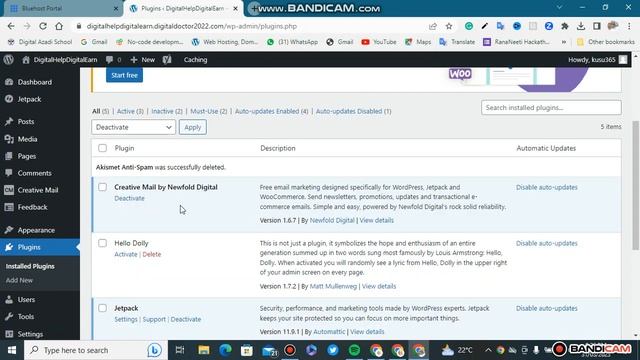Screen dimensions: 640x360
Task: Visit site via DigitalHelpDigitalEarn home icon
Action: point(60,60)
